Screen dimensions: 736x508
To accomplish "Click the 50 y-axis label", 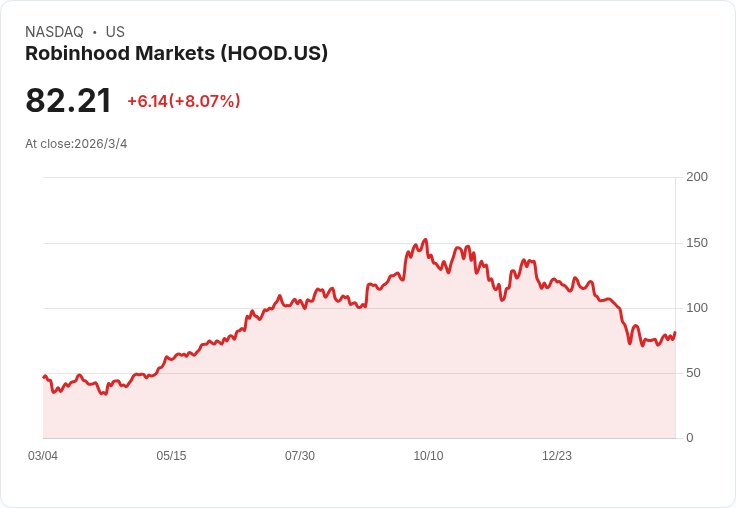I will point(693,373).
